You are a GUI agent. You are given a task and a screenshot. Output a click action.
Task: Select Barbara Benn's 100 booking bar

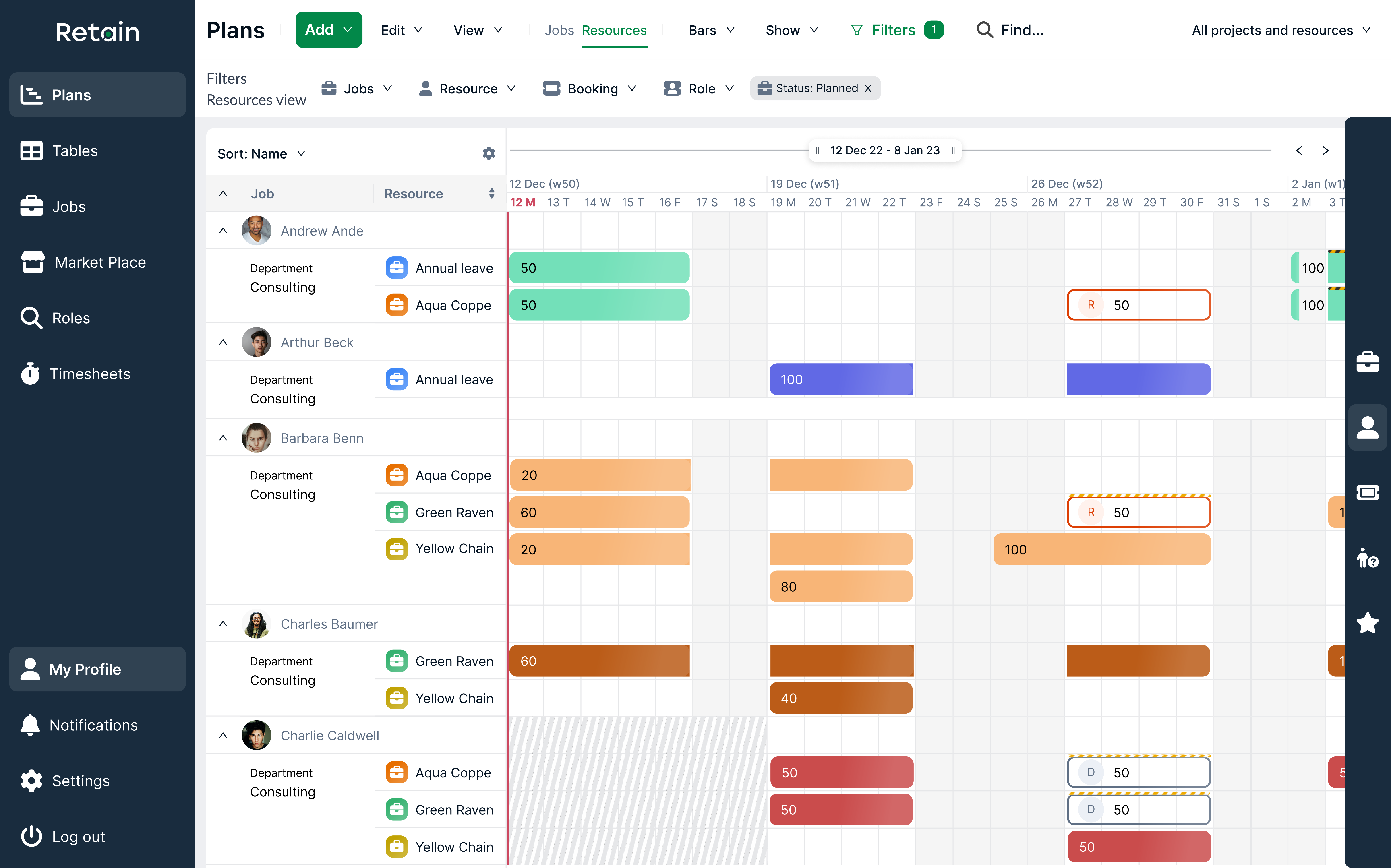(1101, 549)
